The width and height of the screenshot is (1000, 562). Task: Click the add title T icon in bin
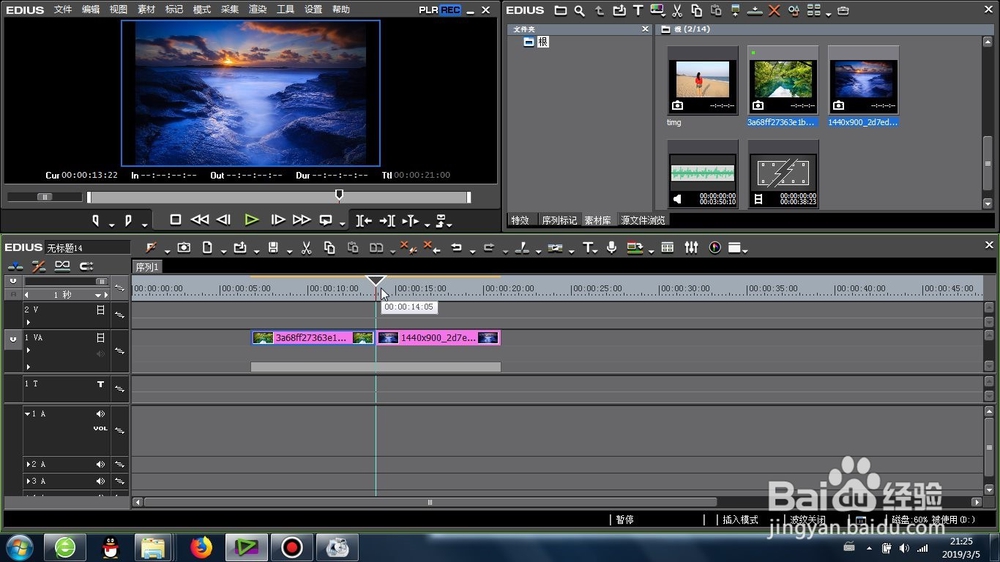tap(638, 10)
